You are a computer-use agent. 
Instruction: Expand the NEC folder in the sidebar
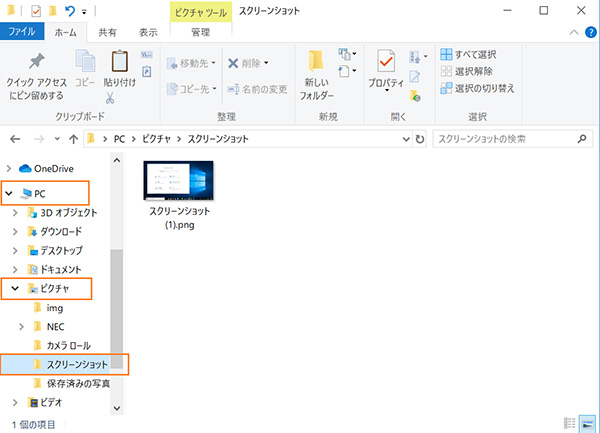(x=23, y=327)
